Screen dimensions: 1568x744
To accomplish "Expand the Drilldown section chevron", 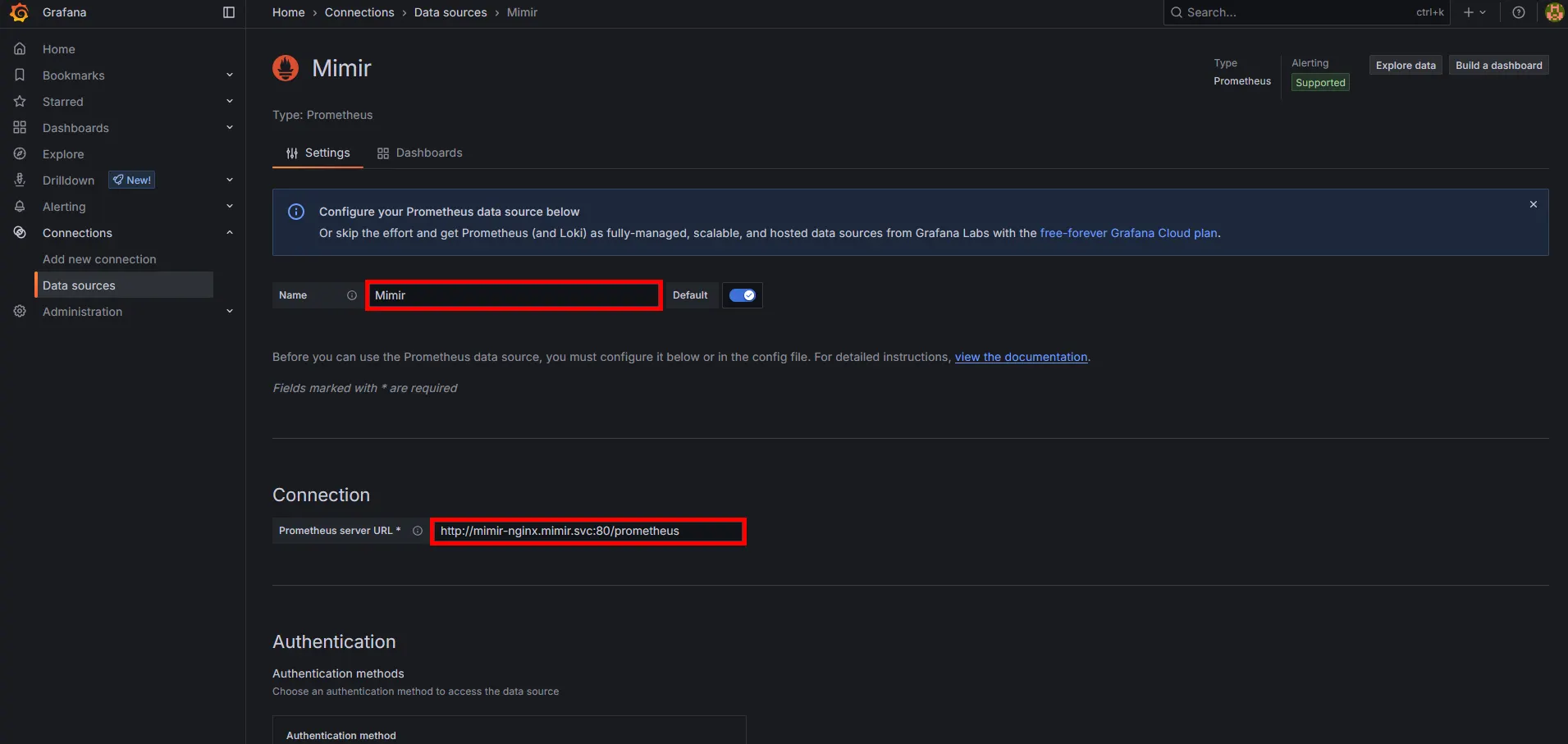I will tap(230, 180).
